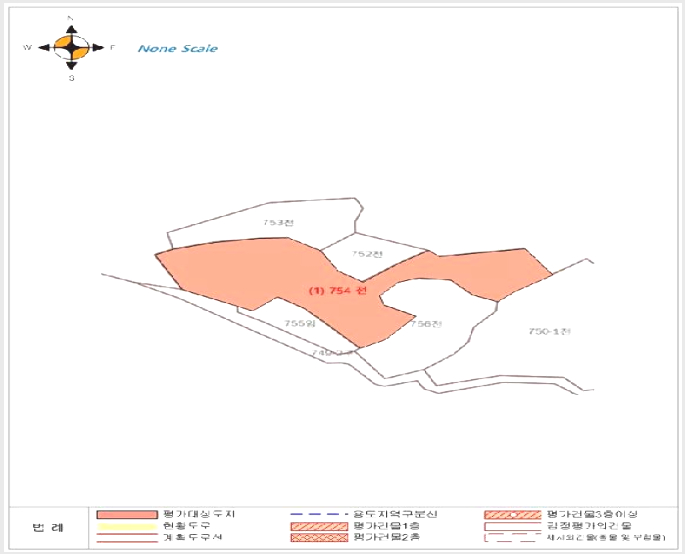The width and height of the screenshot is (685, 554).
Task: Click the empty-box 감정평가외건물 legend symbol
Action: [x=512, y=526]
